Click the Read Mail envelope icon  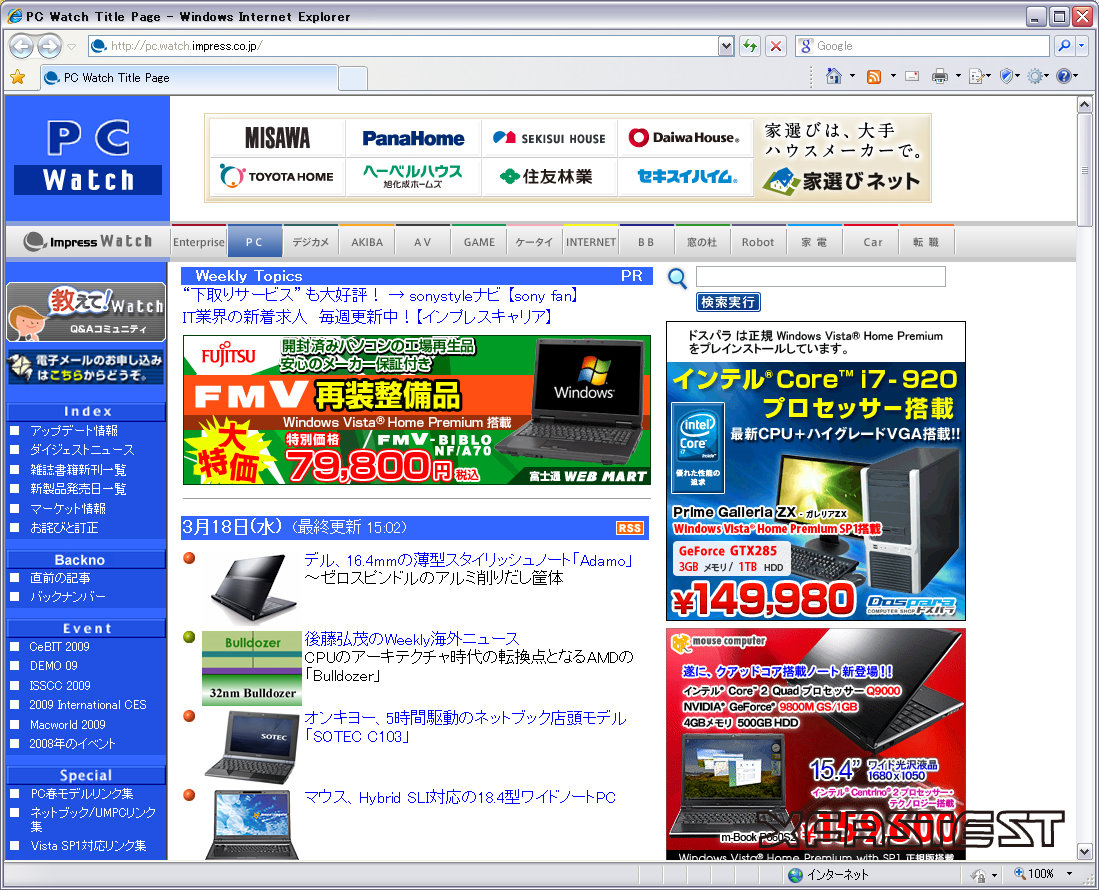click(x=912, y=76)
